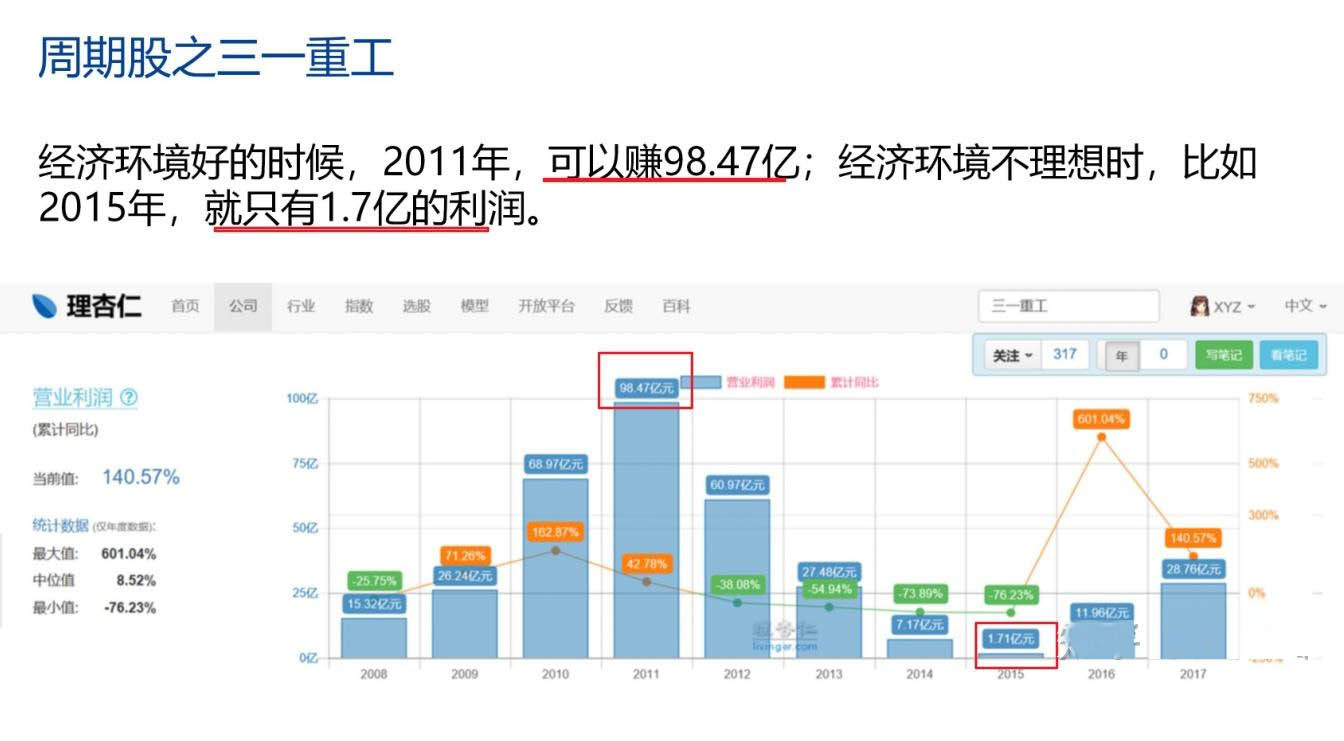Screen dimensions: 1344x741
Task: Click the 601.04% data point for 2016
Action: tap(1101, 437)
